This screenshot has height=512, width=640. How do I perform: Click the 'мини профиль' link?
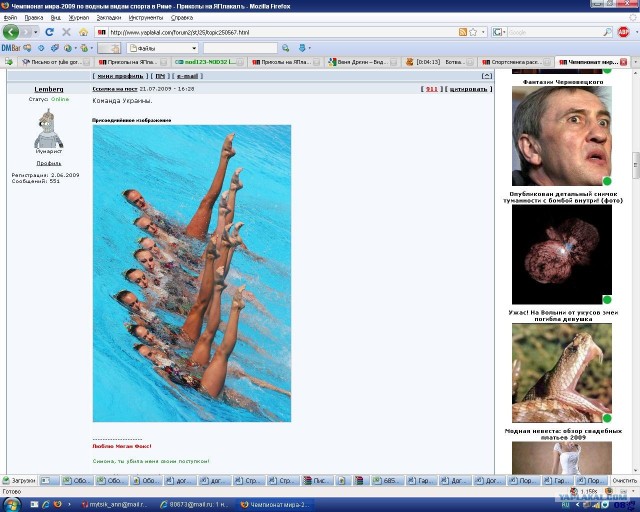(120, 76)
